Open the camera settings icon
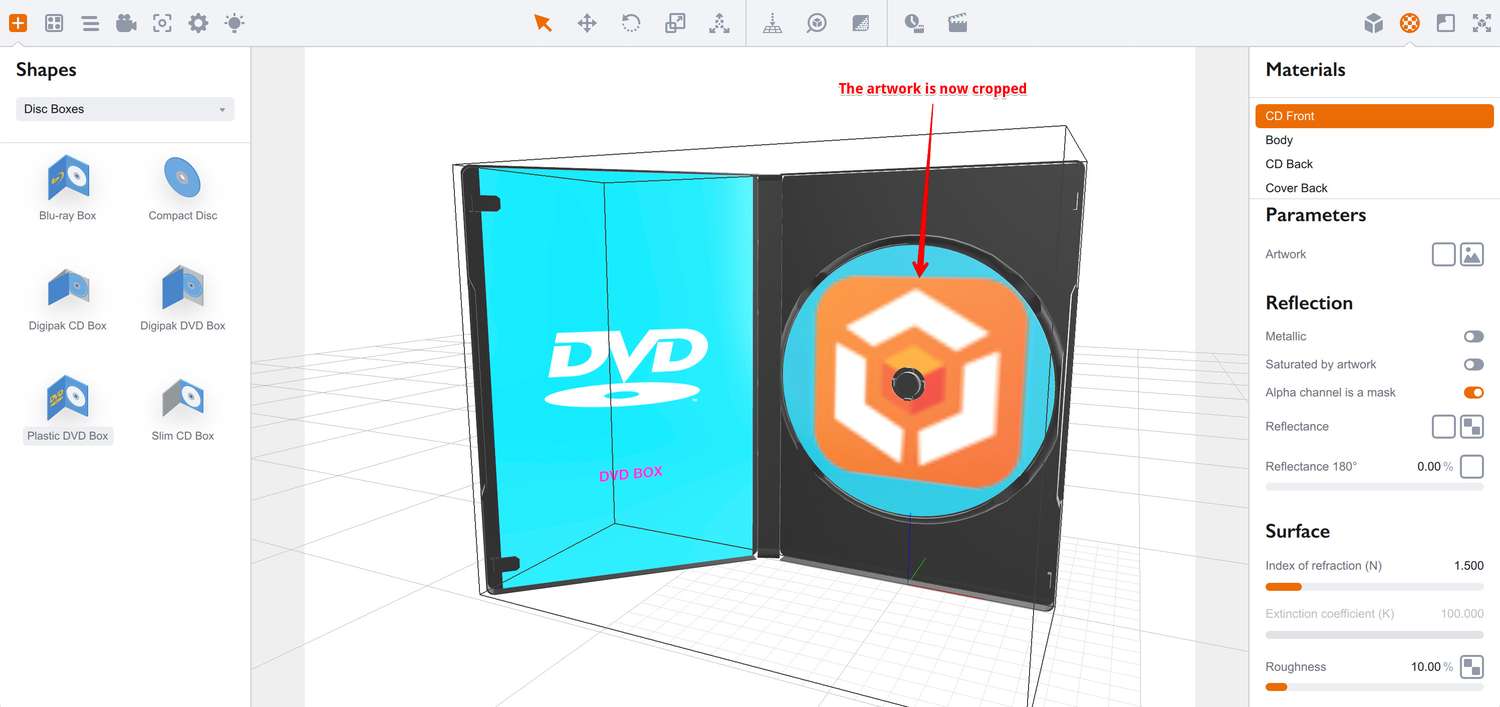The height and width of the screenshot is (707, 1500). [x=126, y=22]
